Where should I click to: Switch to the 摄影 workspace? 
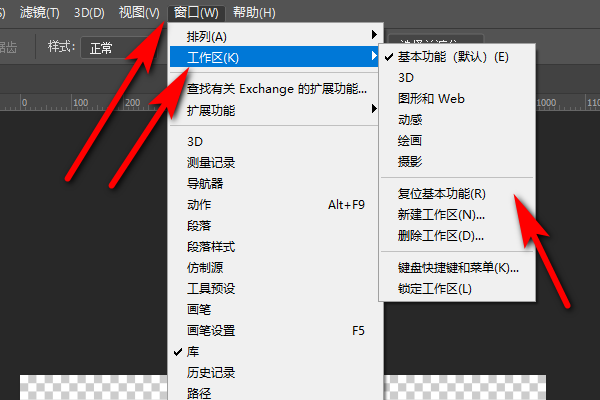(x=457, y=162)
